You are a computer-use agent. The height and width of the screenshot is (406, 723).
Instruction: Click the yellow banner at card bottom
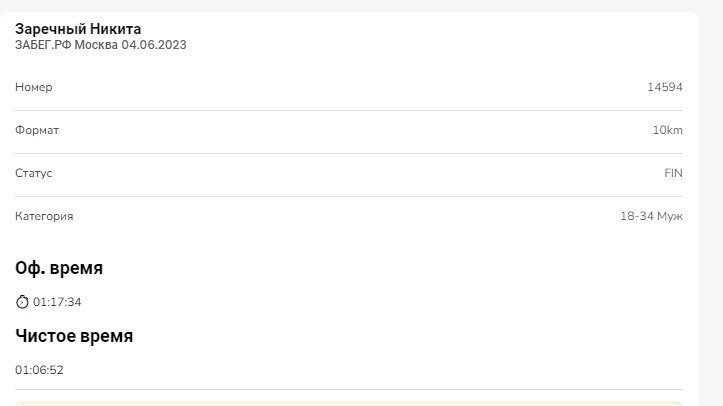(x=349, y=404)
